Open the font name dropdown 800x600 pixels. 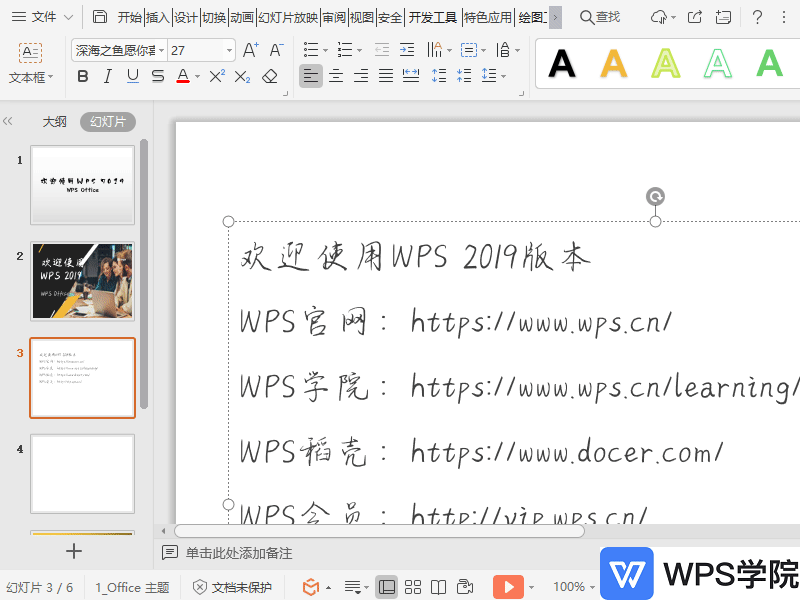[160, 50]
